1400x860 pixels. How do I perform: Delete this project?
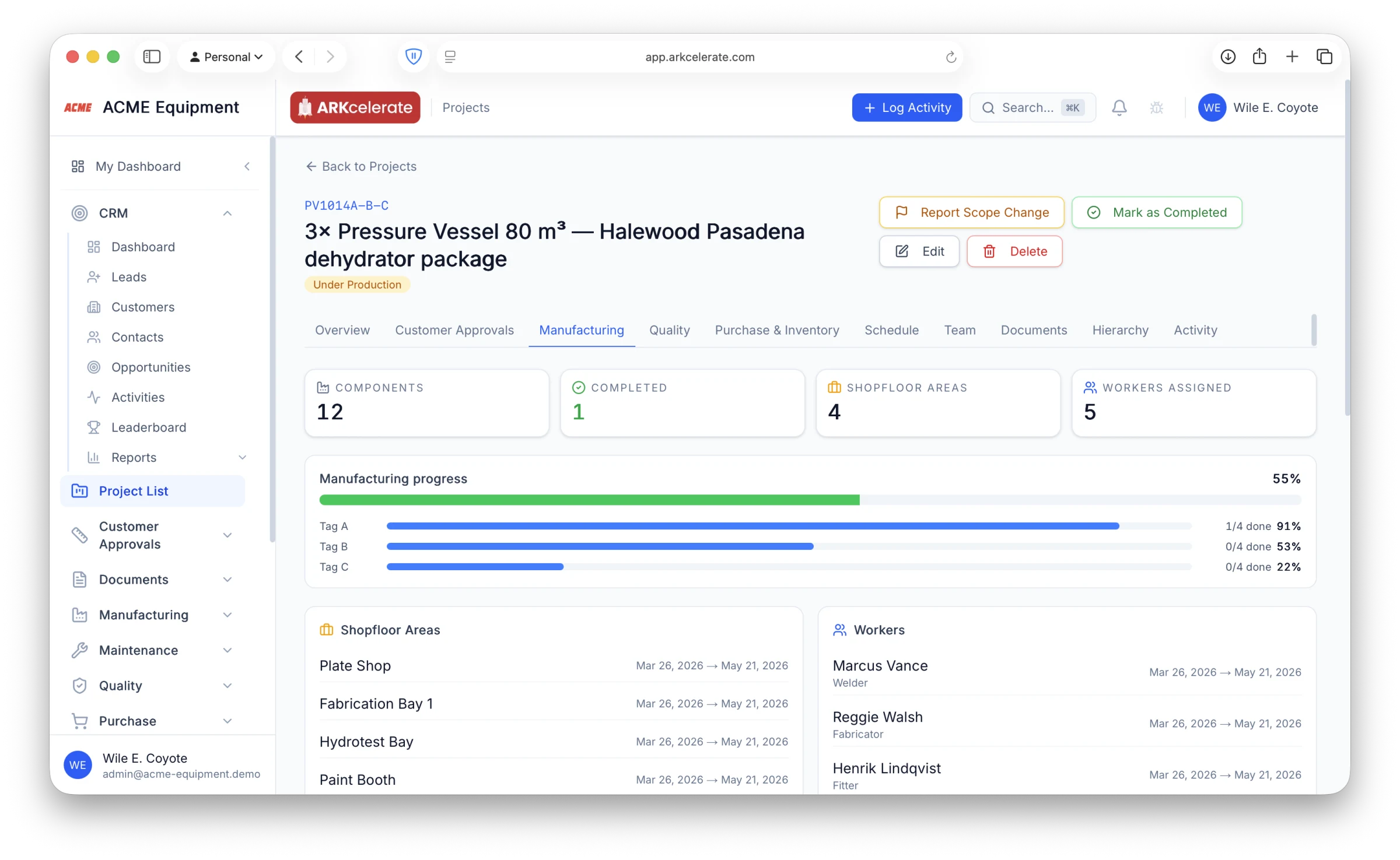pos(1014,251)
